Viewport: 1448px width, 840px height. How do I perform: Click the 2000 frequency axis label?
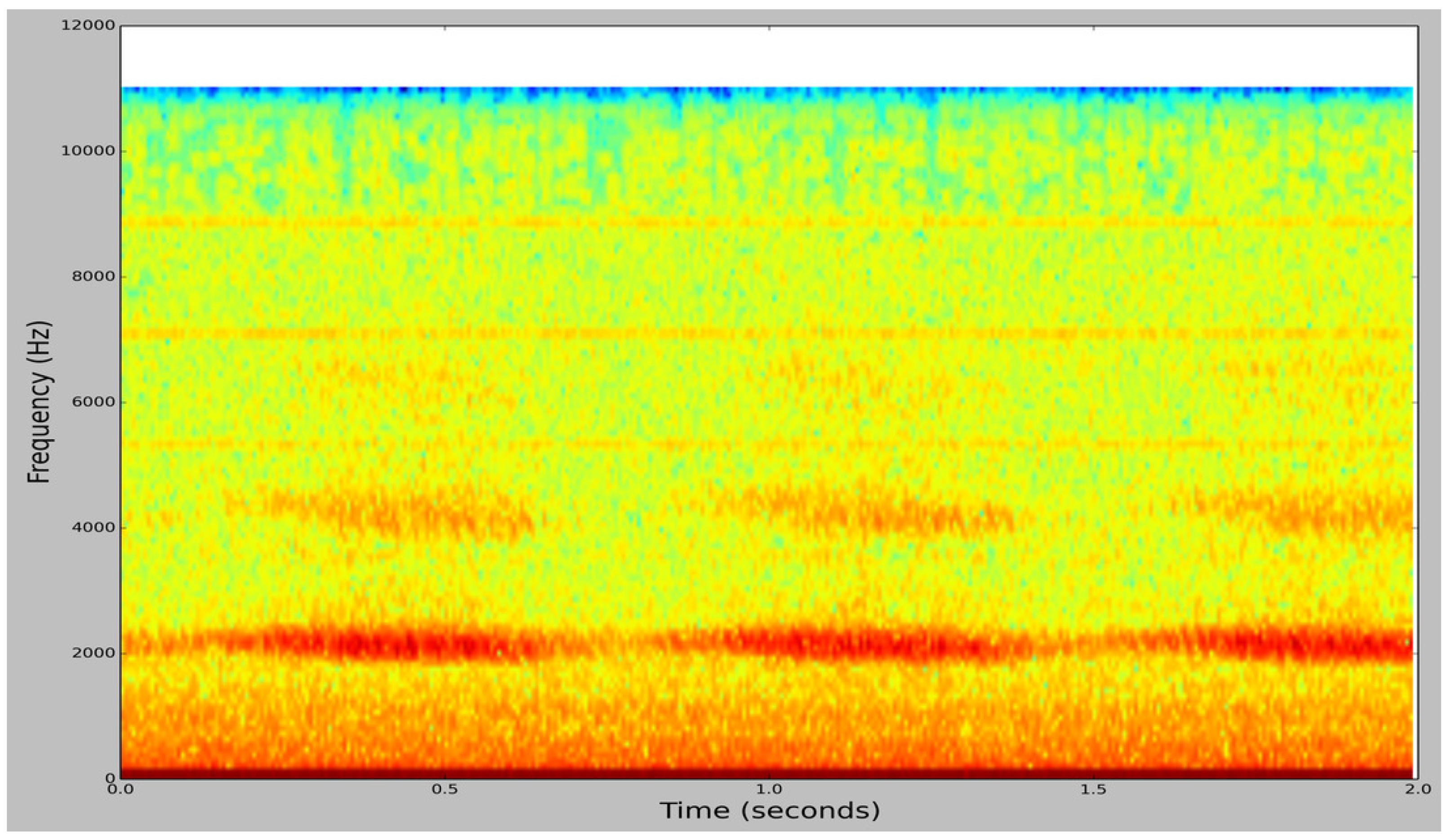click(93, 653)
